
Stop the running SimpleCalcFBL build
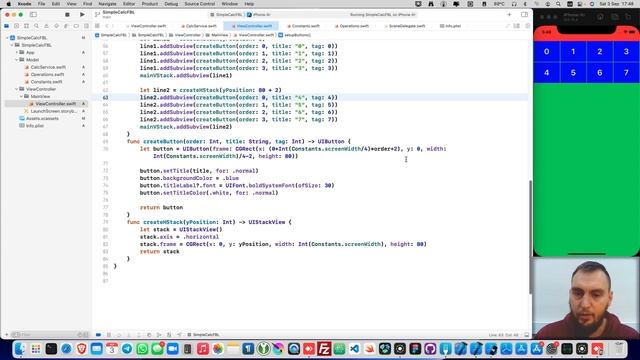(x=67, y=15)
